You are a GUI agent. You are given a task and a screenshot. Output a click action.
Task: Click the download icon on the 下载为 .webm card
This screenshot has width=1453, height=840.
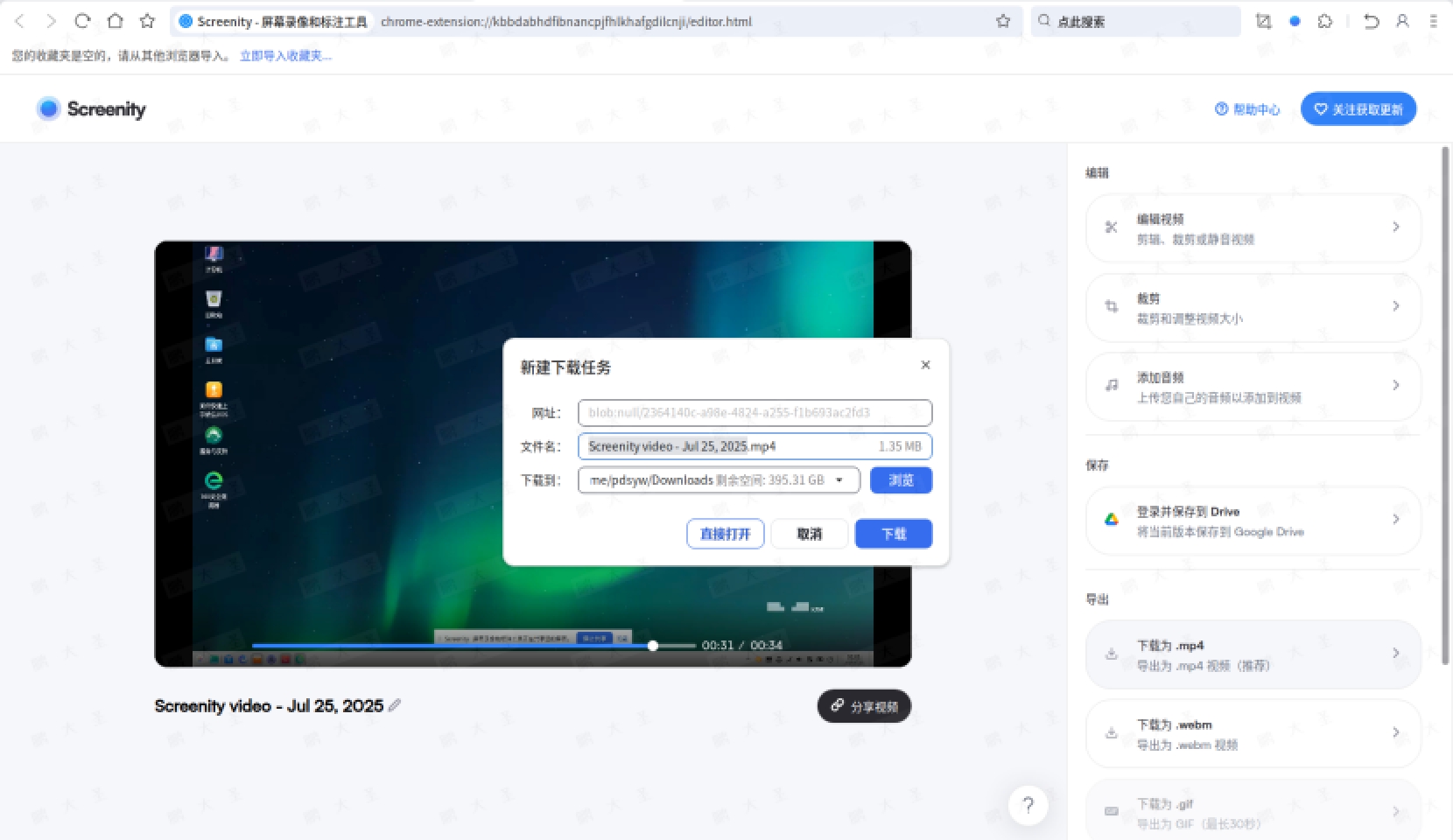coord(1111,732)
